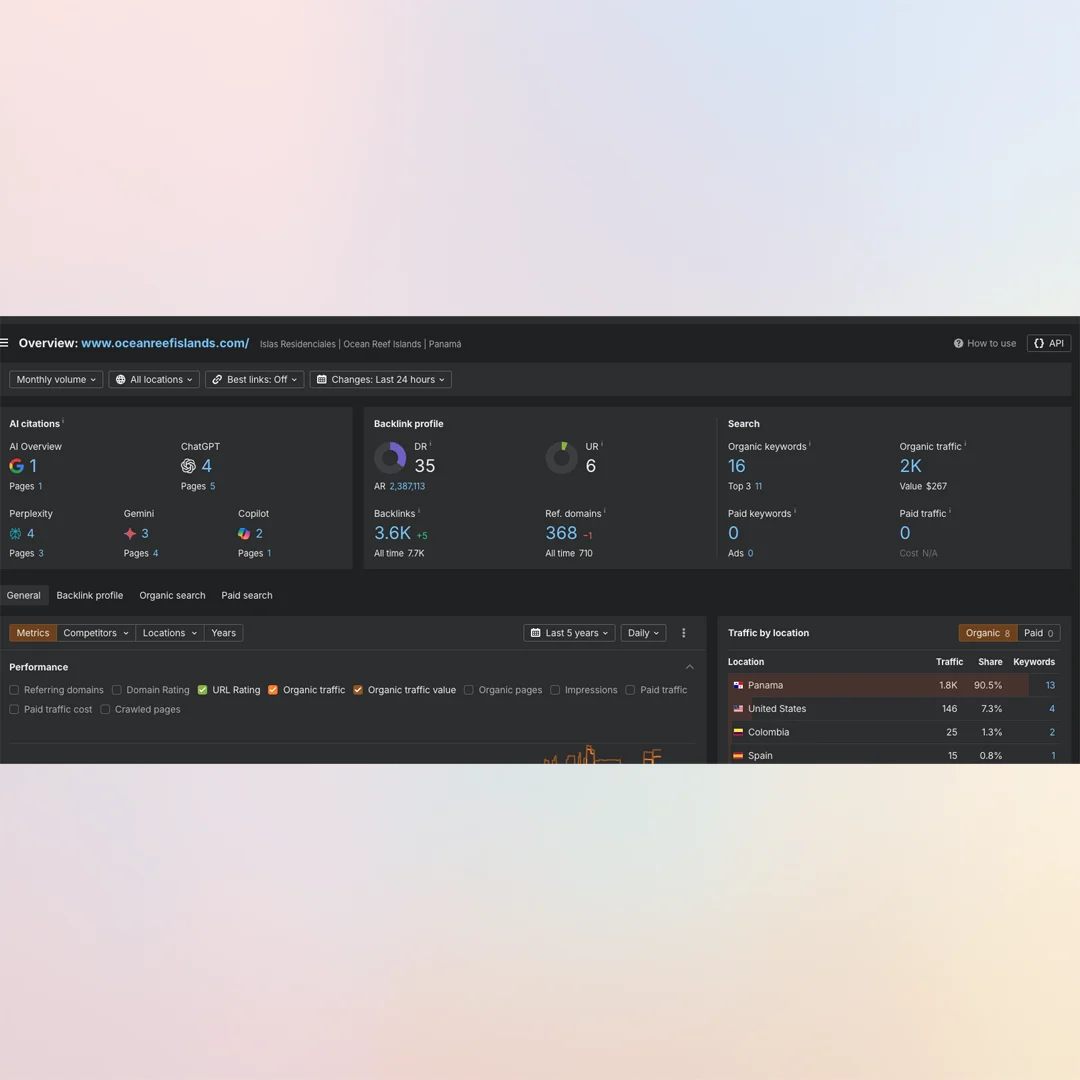Open the Monthly volume dropdown
The image size is (1080, 1080).
56,380
